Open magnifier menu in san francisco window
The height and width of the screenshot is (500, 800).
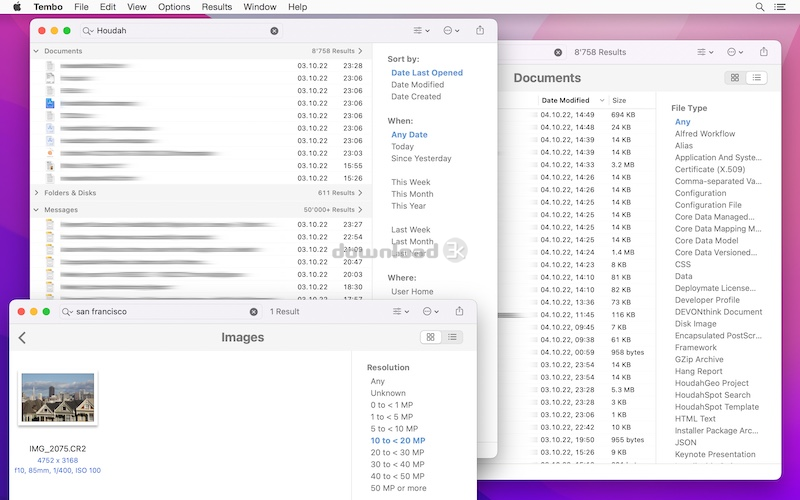click(x=67, y=312)
